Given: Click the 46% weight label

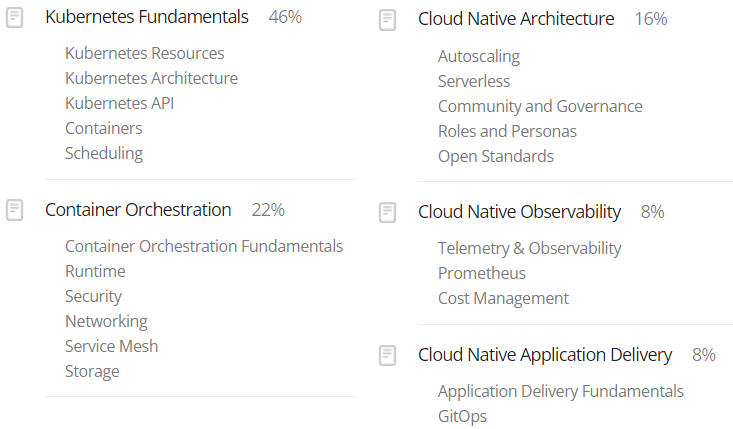Looking at the screenshot, I should point(285,17).
